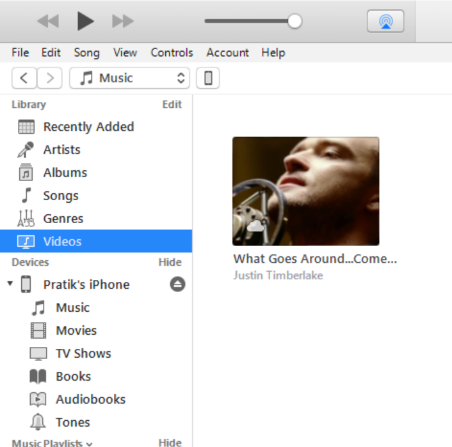
Task: Select Genres in the sidebar
Action: click(63, 219)
